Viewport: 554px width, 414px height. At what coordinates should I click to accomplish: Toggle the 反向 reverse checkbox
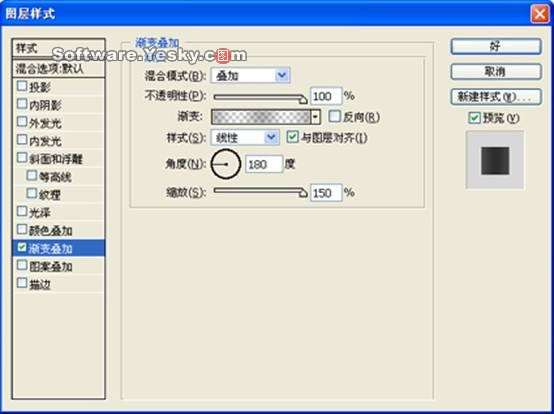point(334,116)
